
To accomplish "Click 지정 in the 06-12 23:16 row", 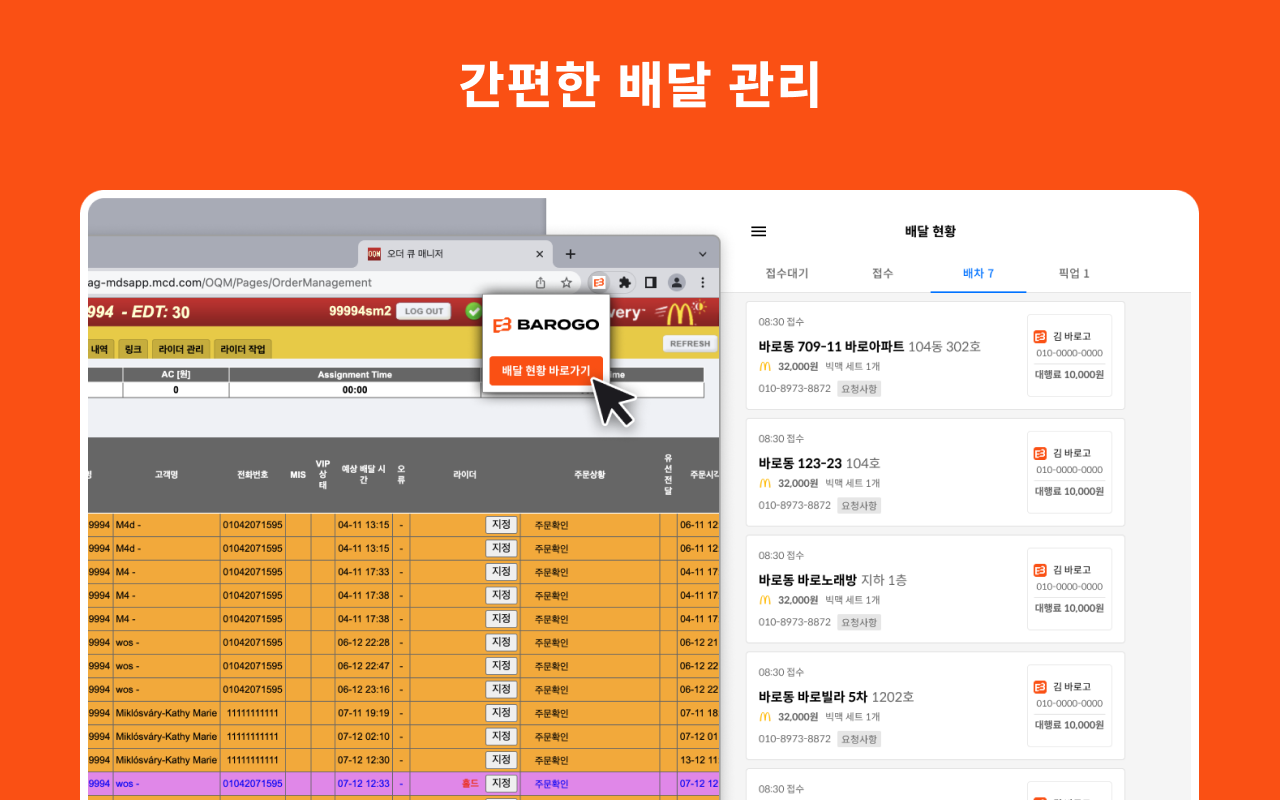I will pyautogui.click(x=501, y=689).
